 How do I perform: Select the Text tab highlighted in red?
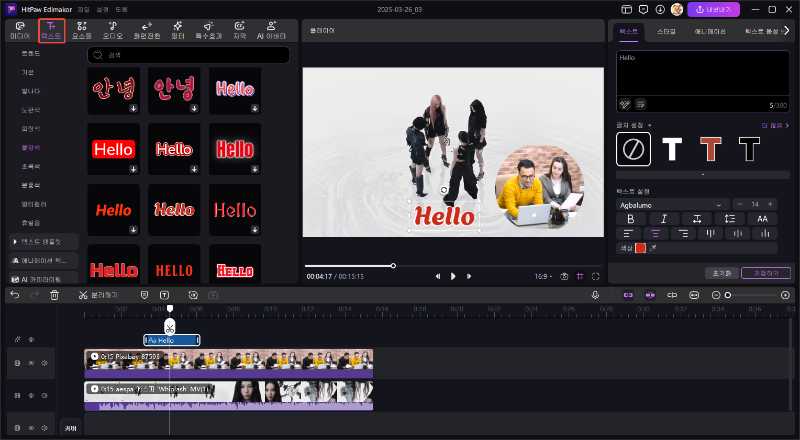(x=51, y=31)
